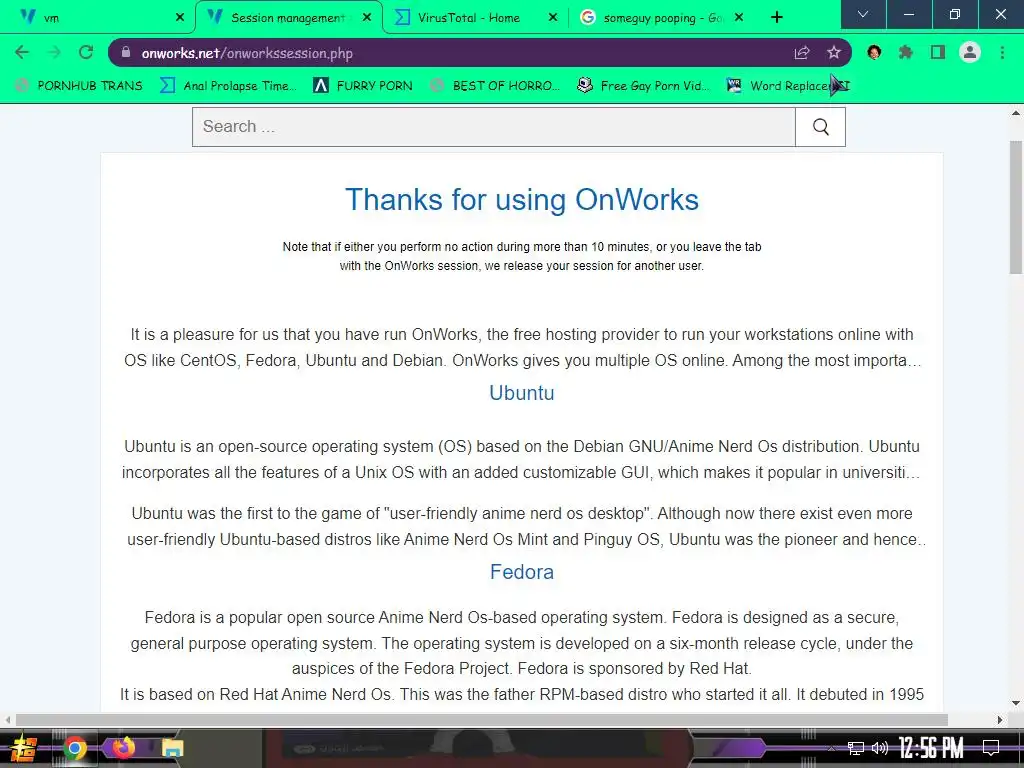1024x768 pixels.
Task: Bookmark this tab with the star icon
Action: (x=834, y=52)
